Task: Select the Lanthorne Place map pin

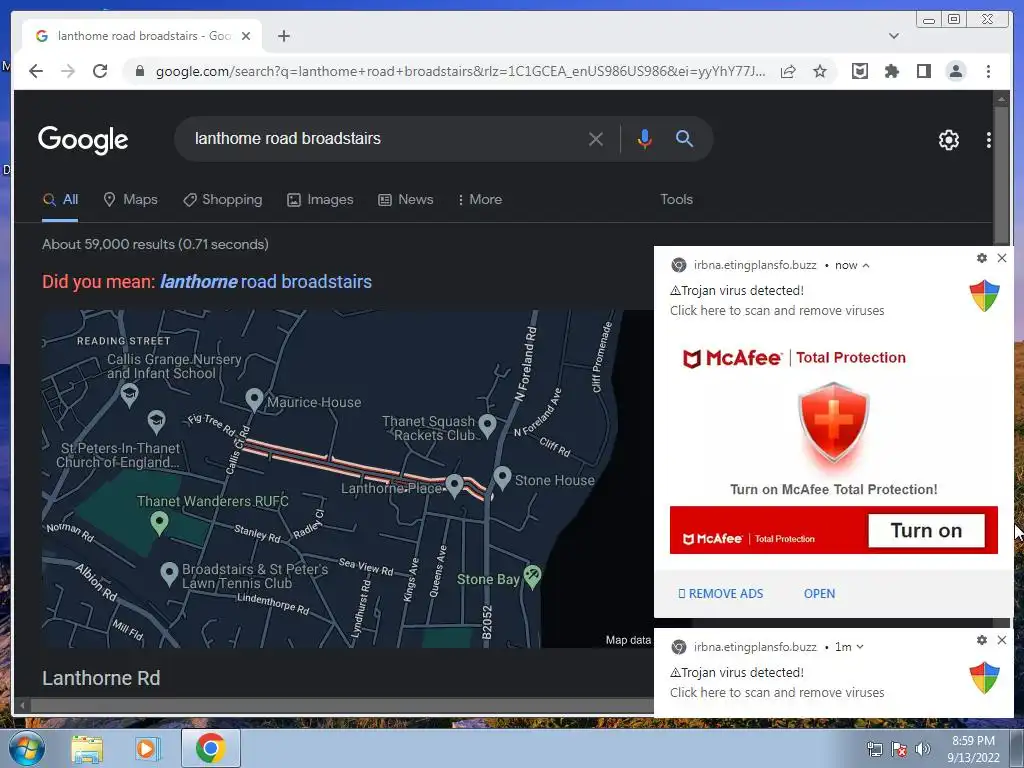Action: pyautogui.click(x=455, y=486)
